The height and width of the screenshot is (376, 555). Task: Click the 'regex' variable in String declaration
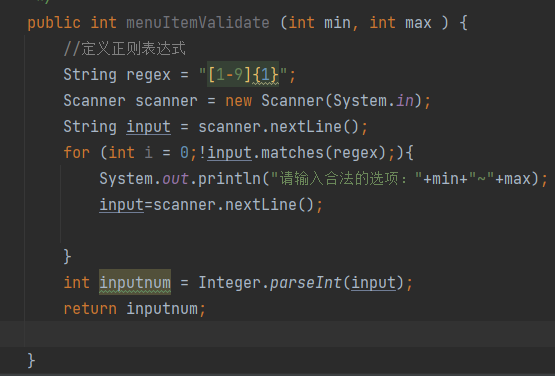[x=148, y=75]
